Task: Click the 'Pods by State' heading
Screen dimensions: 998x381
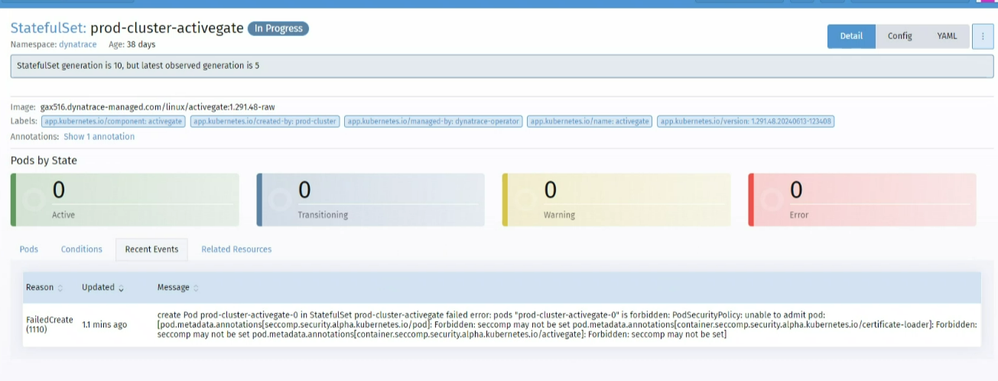Action: [x=44, y=161]
